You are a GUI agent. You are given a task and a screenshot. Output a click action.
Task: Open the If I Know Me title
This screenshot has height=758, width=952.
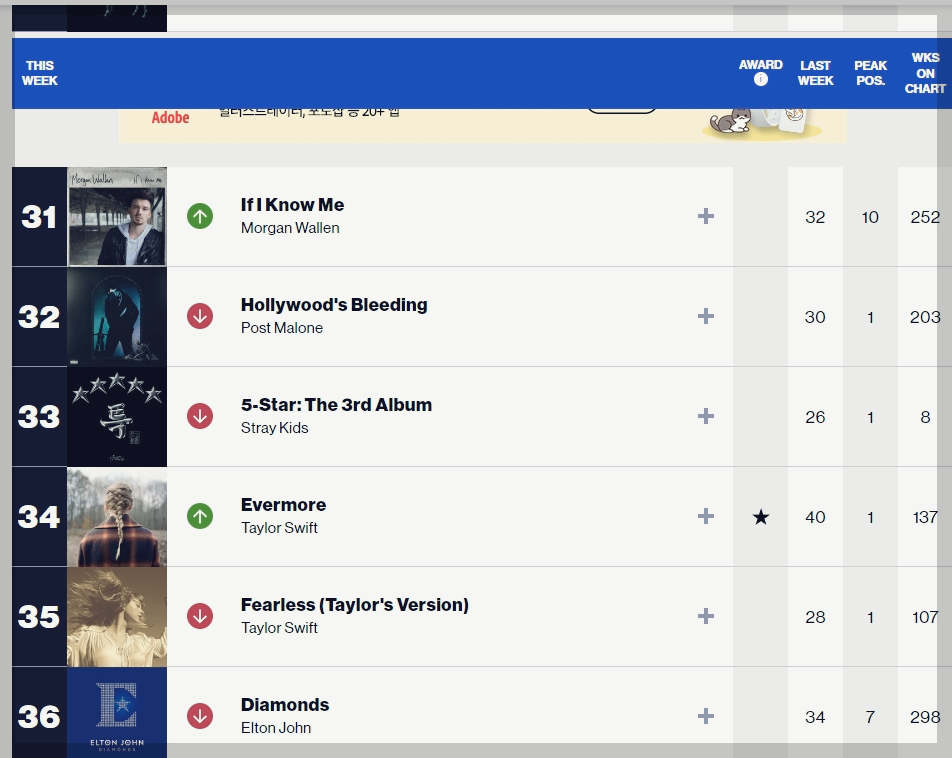pos(292,205)
